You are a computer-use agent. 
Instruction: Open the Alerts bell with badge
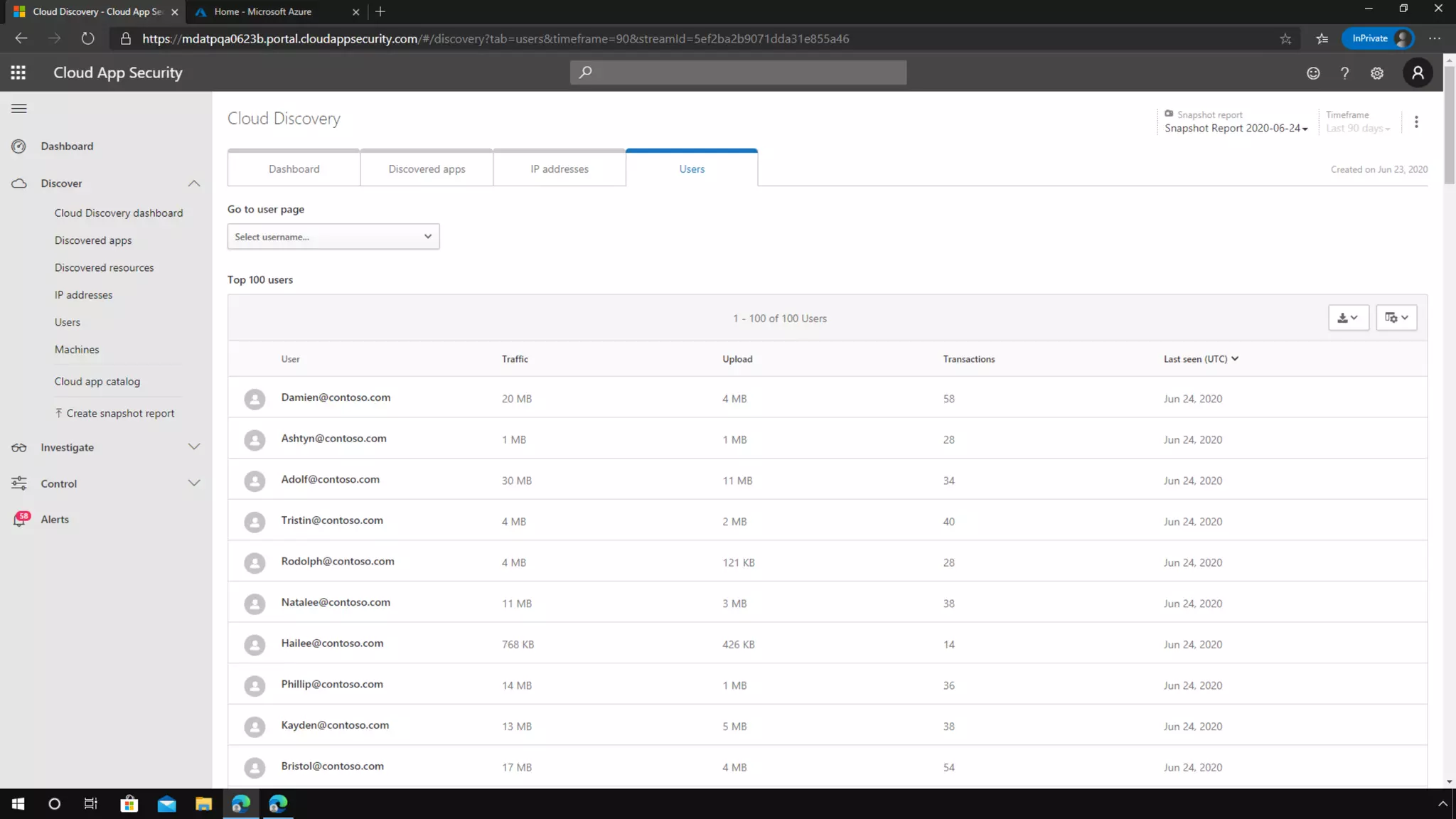pos(20,520)
